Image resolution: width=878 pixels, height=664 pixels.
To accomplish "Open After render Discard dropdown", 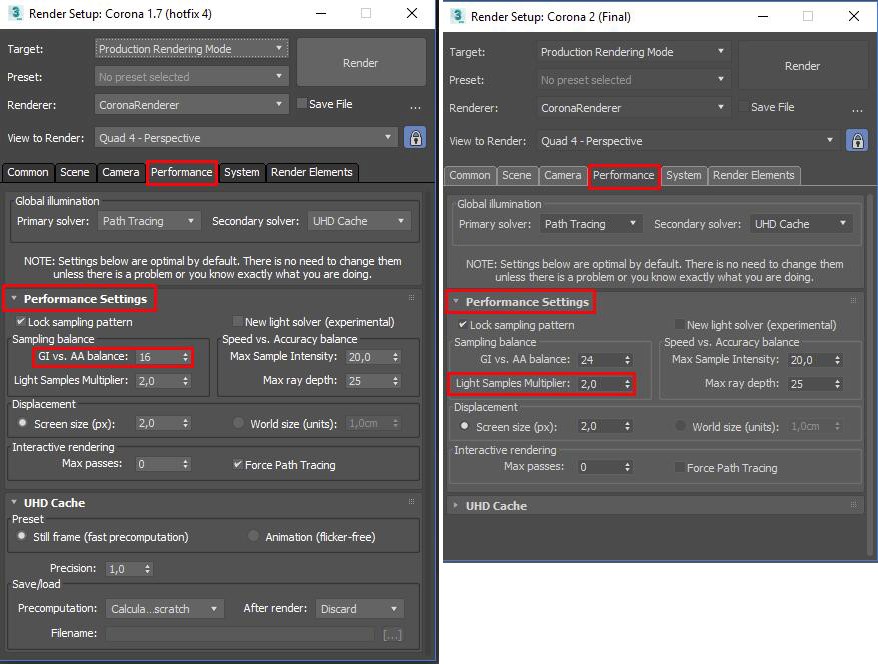I will (x=359, y=609).
